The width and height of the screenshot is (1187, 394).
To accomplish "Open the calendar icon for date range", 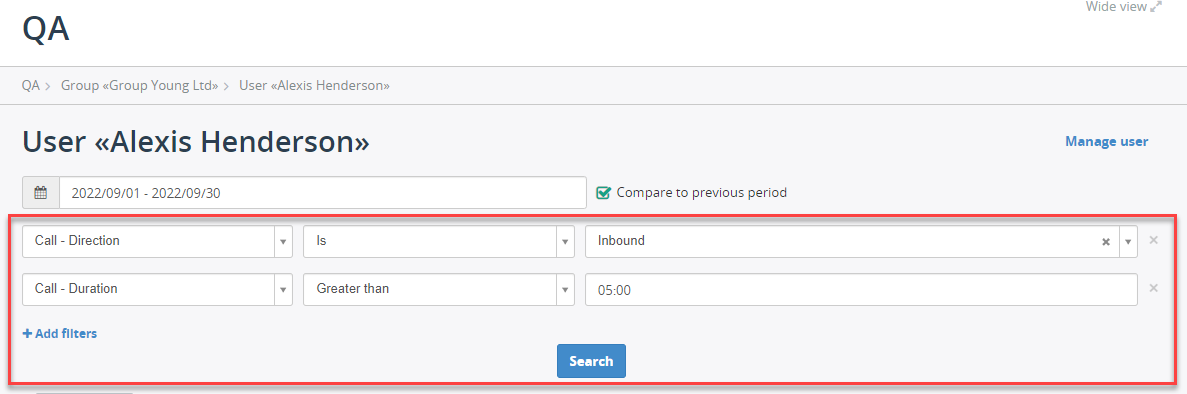I will click(41, 192).
